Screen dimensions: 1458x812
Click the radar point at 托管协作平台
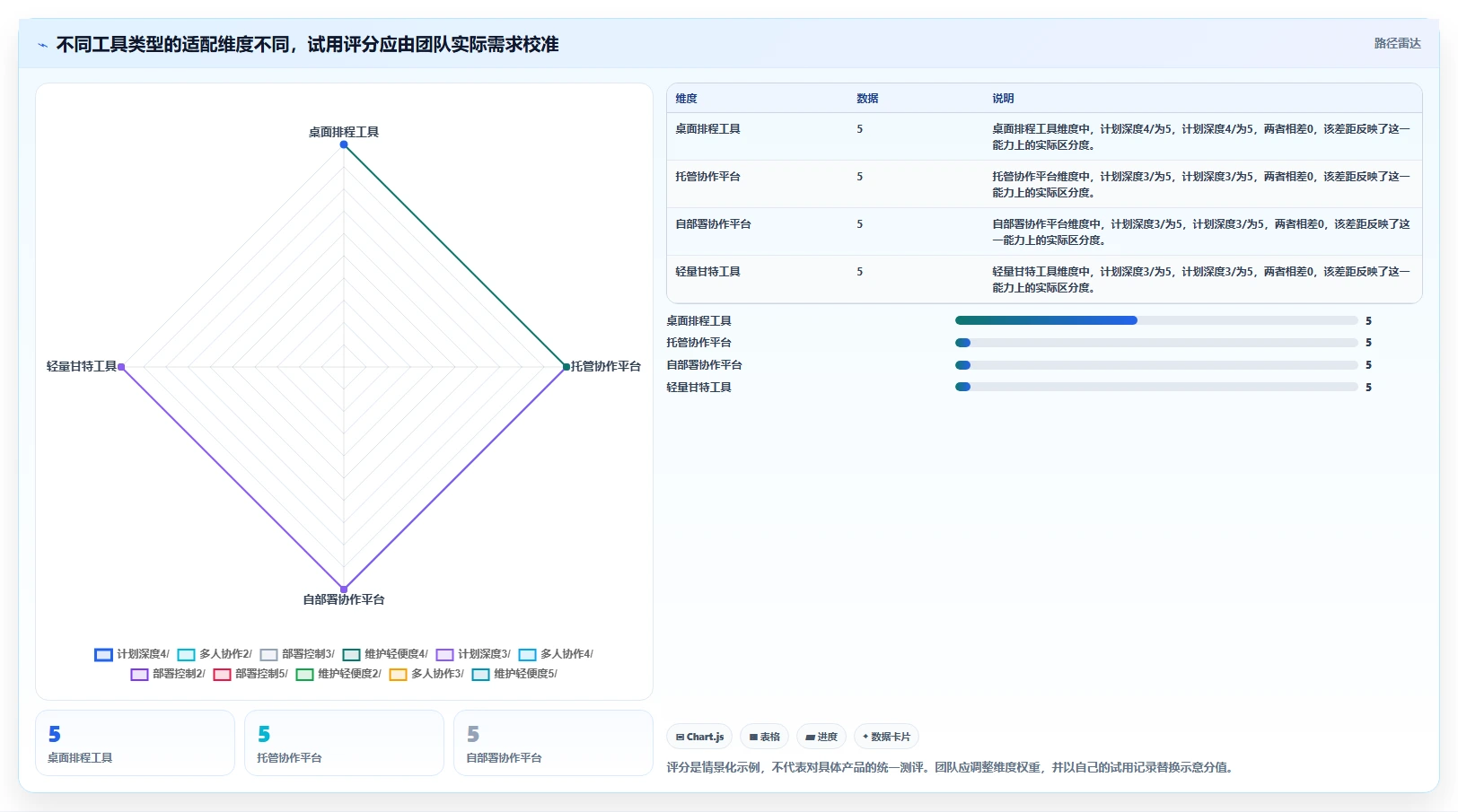coord(566,366)
